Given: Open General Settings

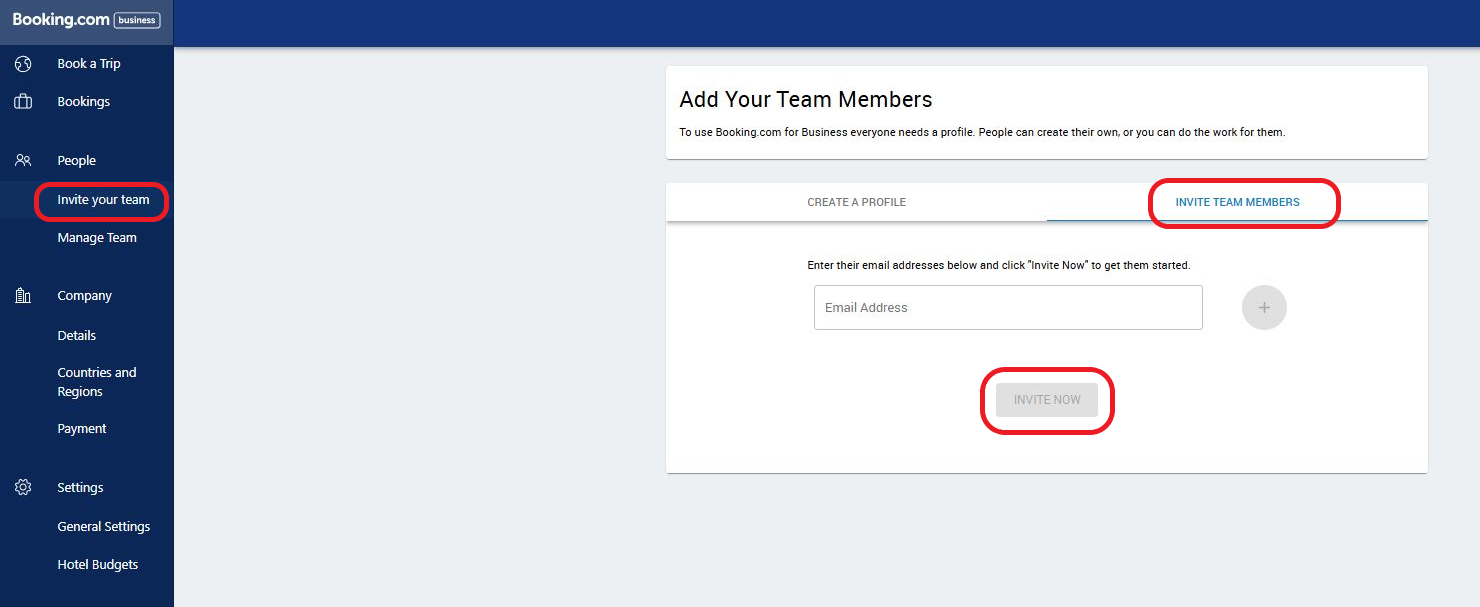Looking at the screenshot, I should [x=104, y=527].
